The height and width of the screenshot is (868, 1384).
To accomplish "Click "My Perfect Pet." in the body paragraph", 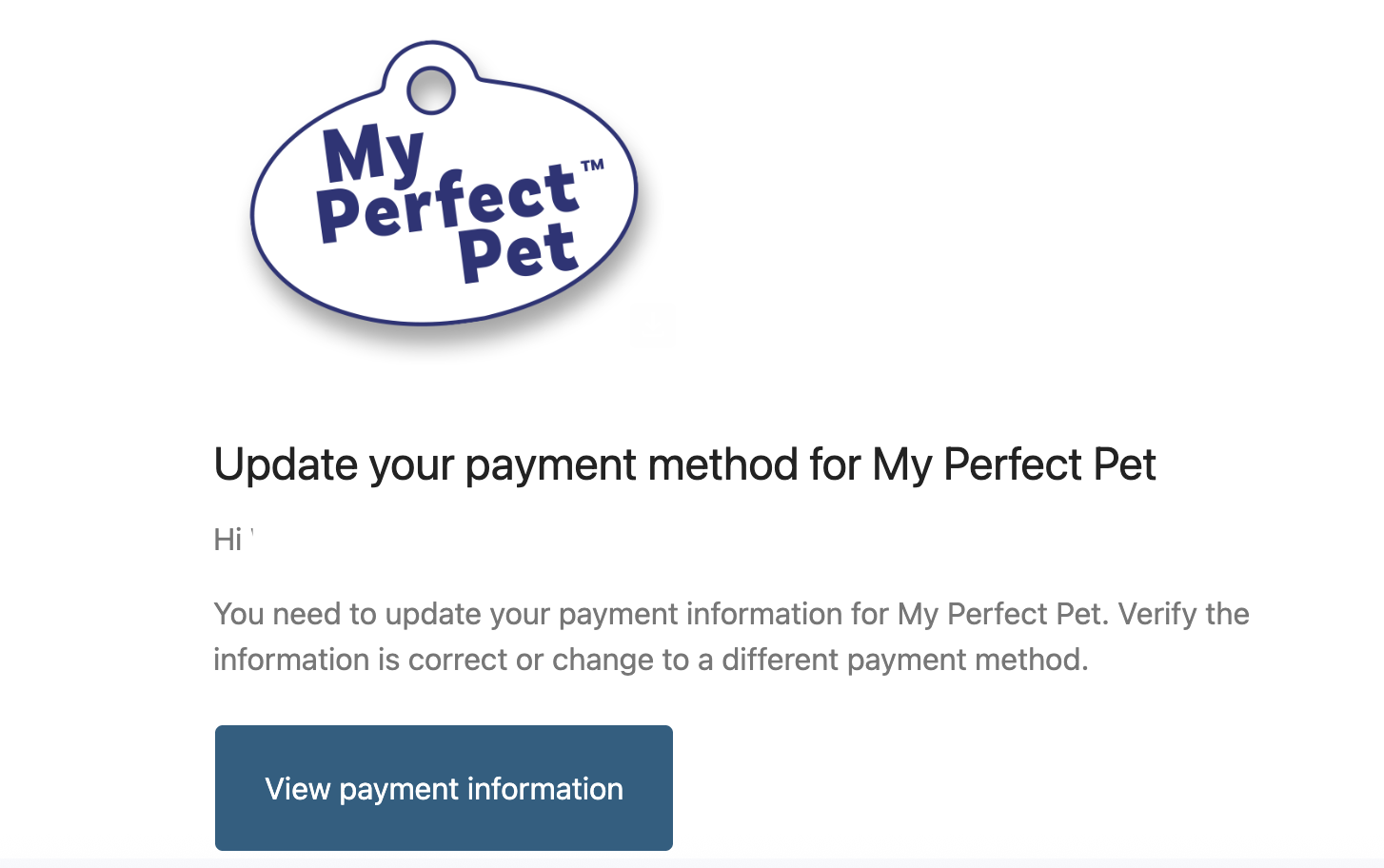I will click(x=1003, y=614).
